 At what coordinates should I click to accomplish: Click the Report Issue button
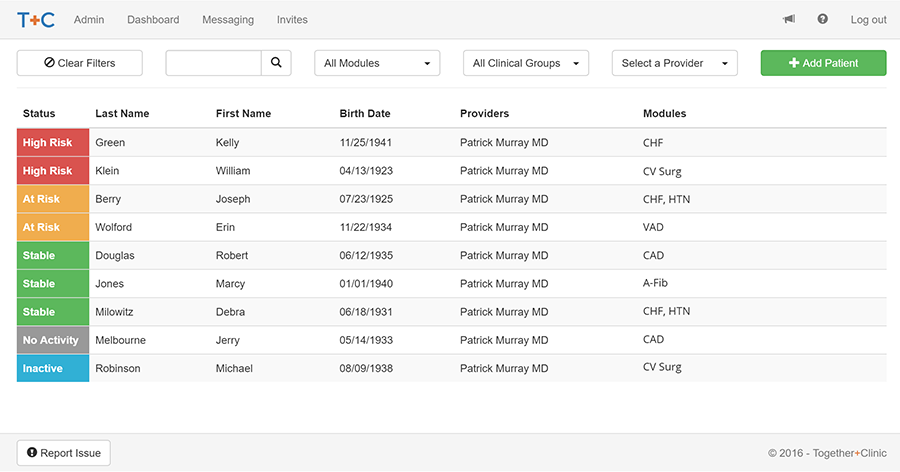pyautogui.click(x=64, y=453)
